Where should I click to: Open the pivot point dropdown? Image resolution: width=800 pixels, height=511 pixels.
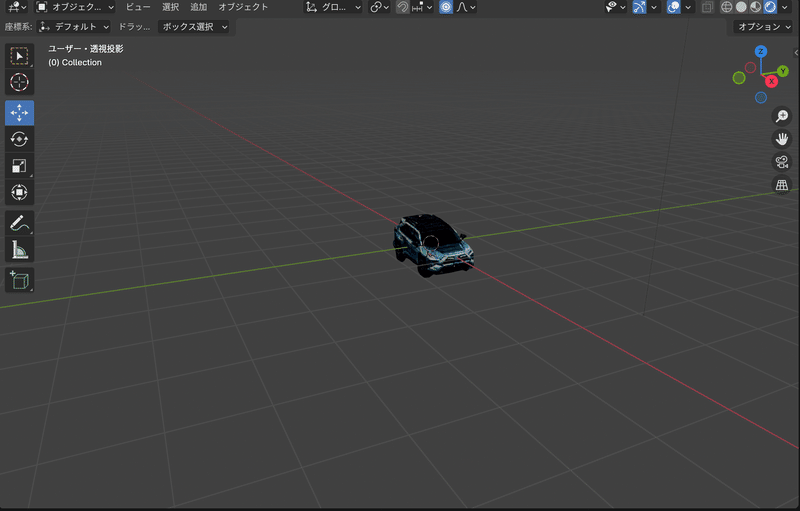pyautogui.click(x=380, y=7)
